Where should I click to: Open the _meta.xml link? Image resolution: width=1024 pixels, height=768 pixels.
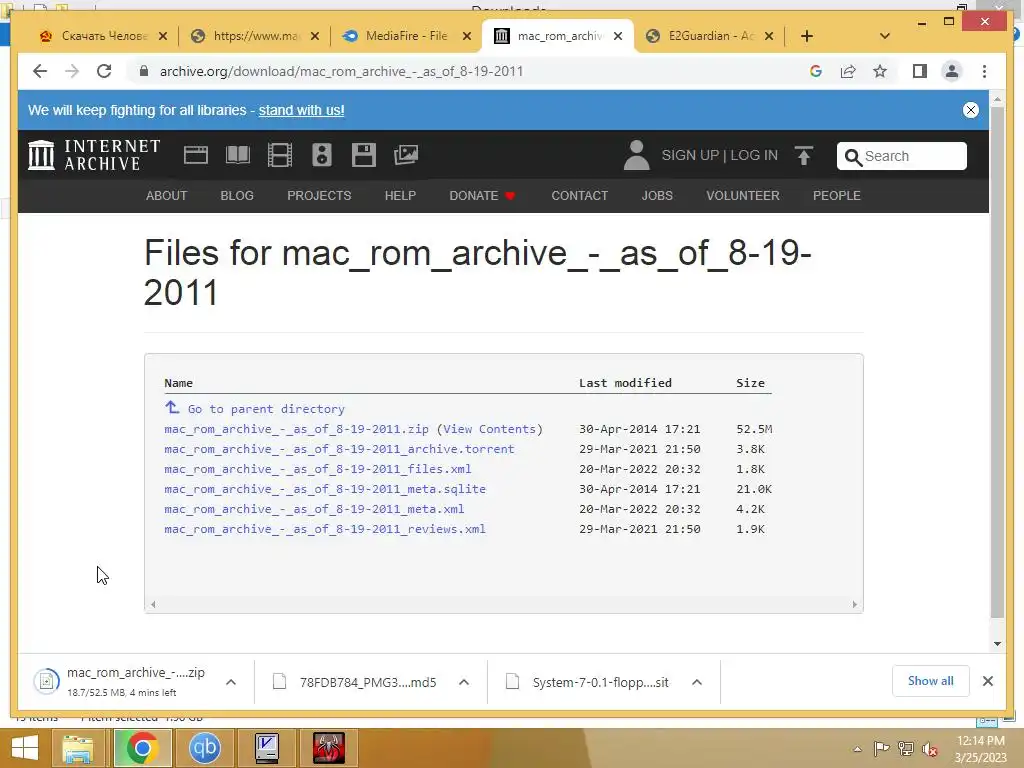click(314, 509)
